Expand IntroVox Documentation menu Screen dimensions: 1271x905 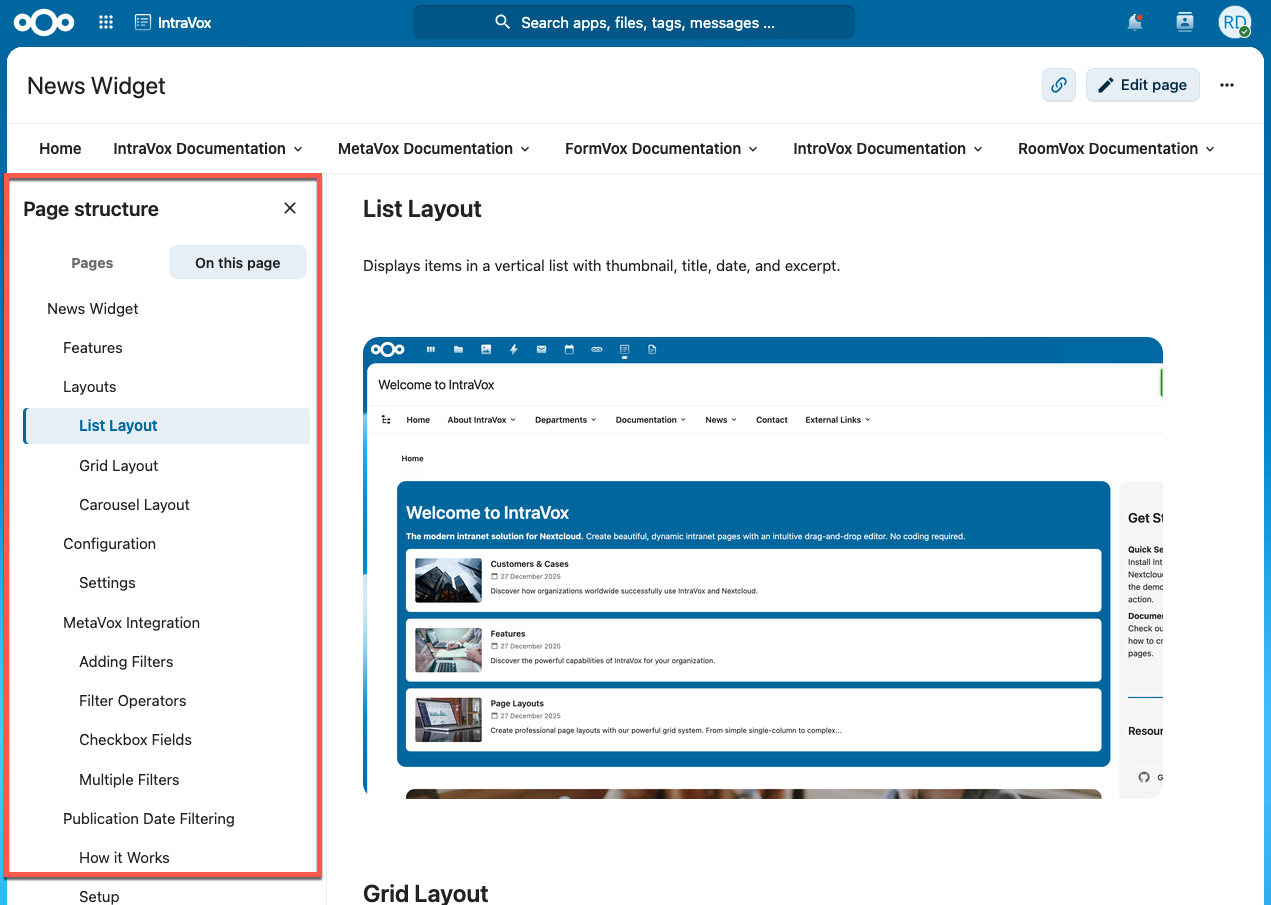coord(888,148)
